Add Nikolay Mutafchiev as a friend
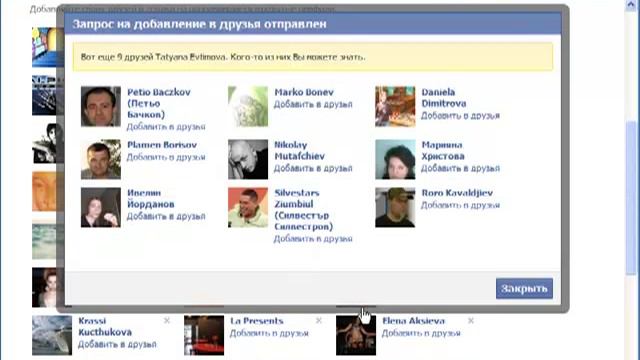The height and width of the screenshot is (360, 640). [313, 168]
